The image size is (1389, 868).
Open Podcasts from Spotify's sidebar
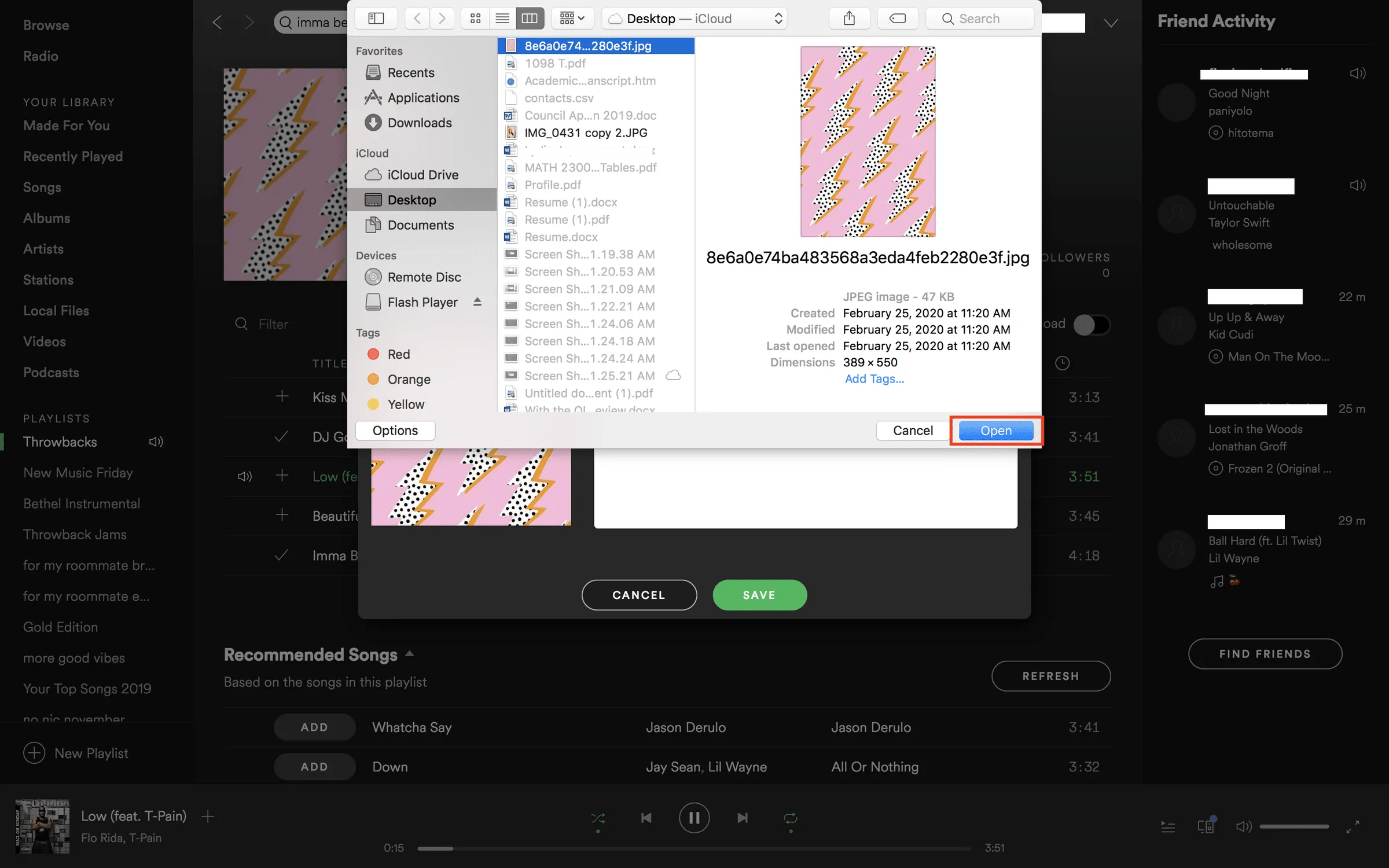51,372
